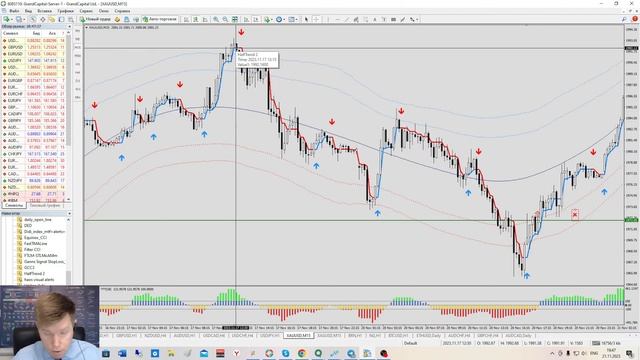Open Microsoft Word from the taskbar
640x360 pixels.
click(122, 353)
